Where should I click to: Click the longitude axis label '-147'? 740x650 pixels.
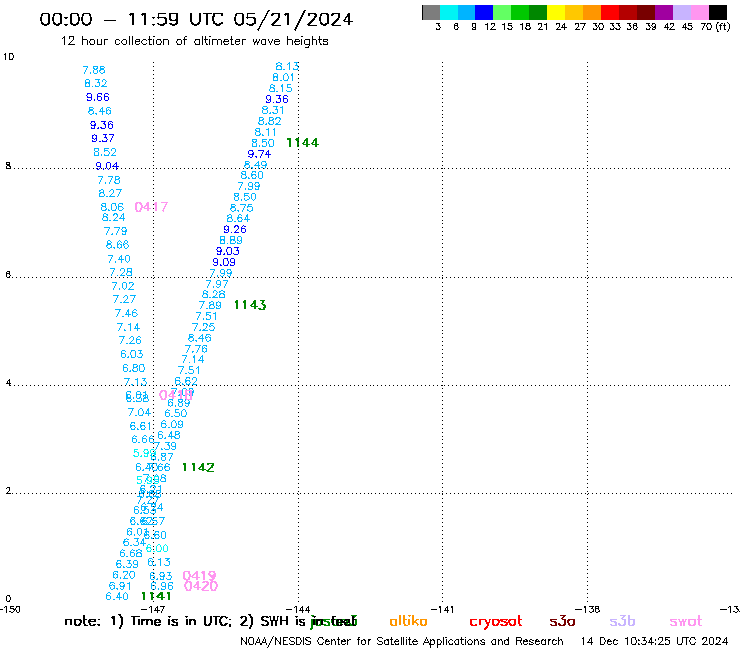click(152, 609)
